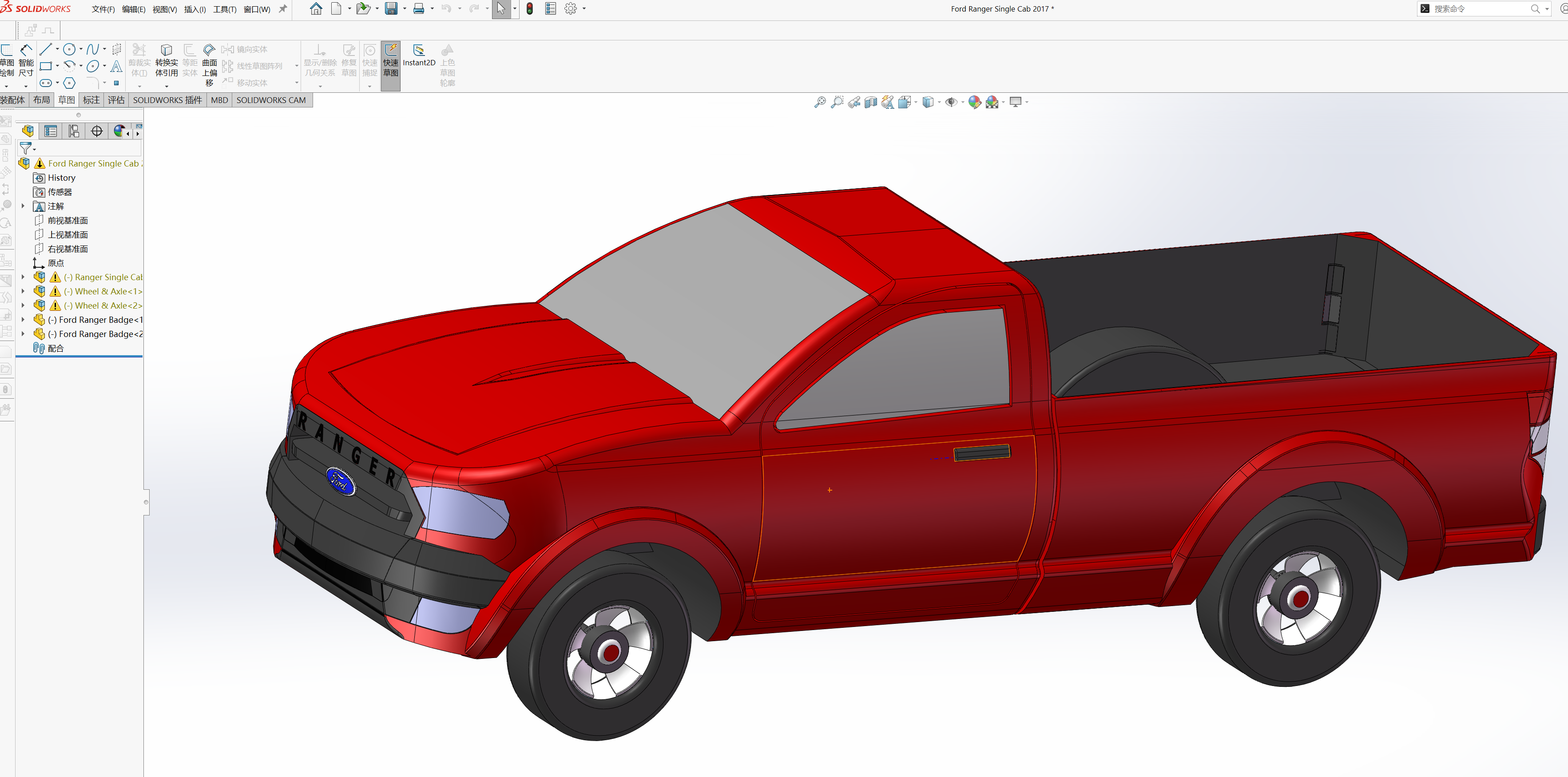
Task: Toggle Hide/Show Items eye icon
Action: click(951, 102)
